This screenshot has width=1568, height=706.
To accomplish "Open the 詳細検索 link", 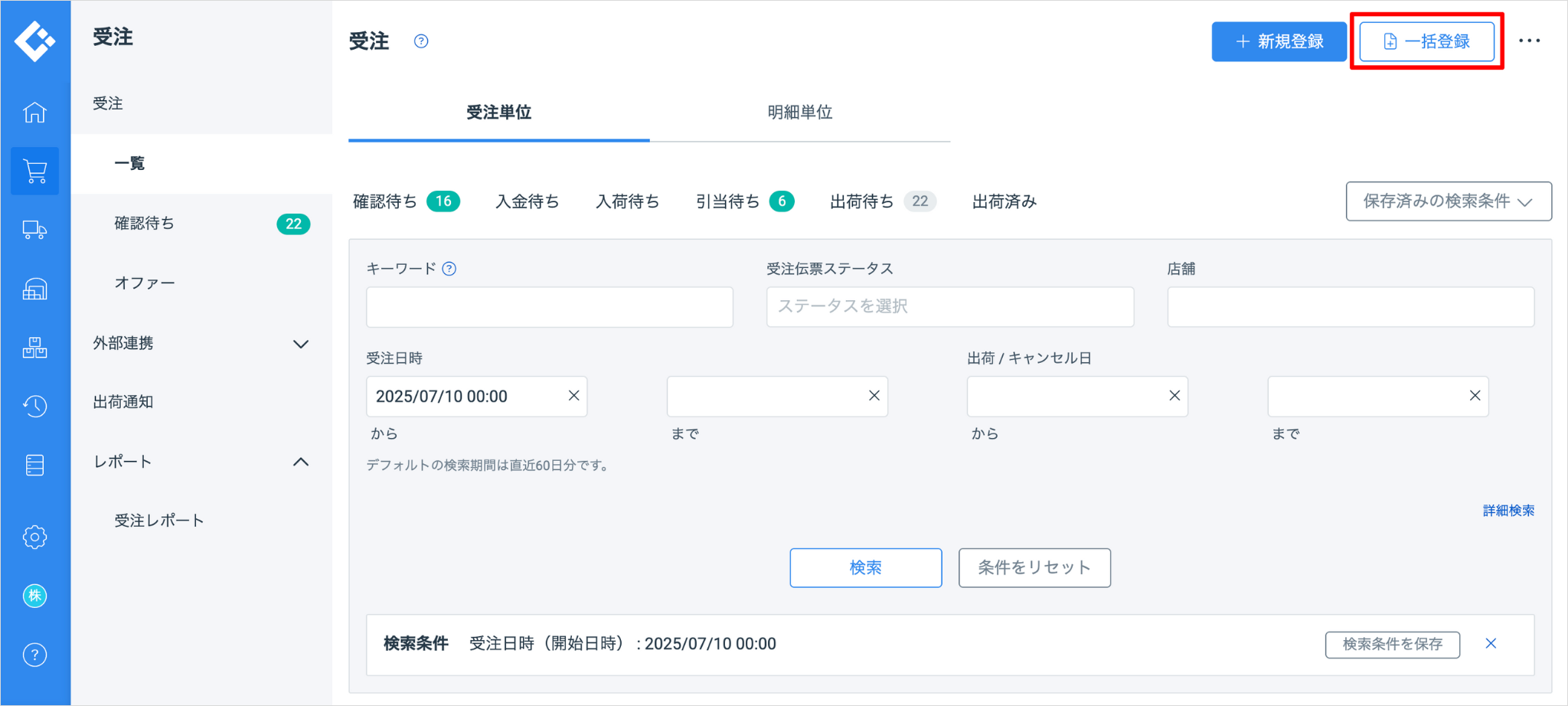I will coord(1508,511).
